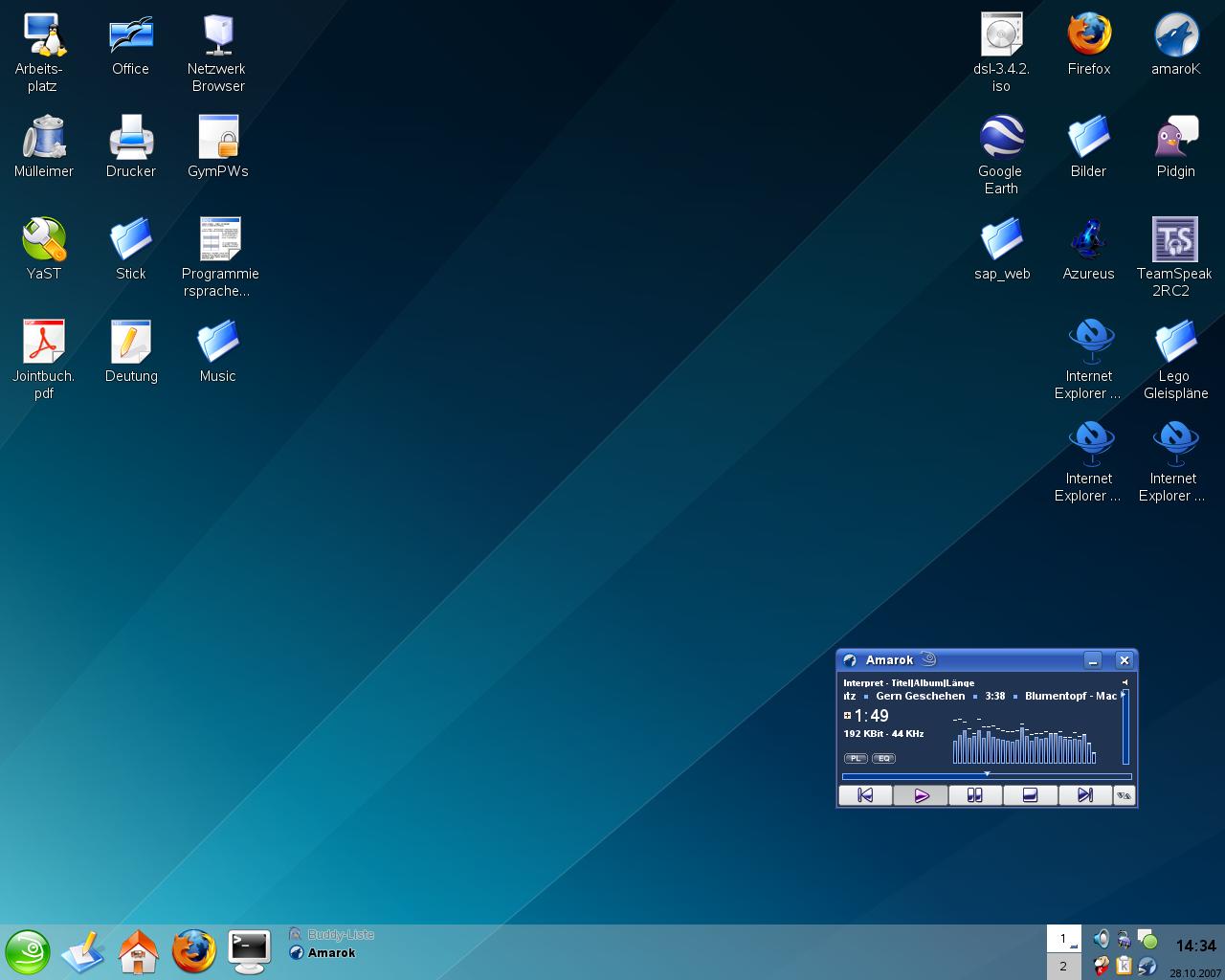The height and width of the screenshot is (980, 1225).
Task: Open the Klipper clipboard tray icon
Action: pyautogui.click(x=1124, y=966)
